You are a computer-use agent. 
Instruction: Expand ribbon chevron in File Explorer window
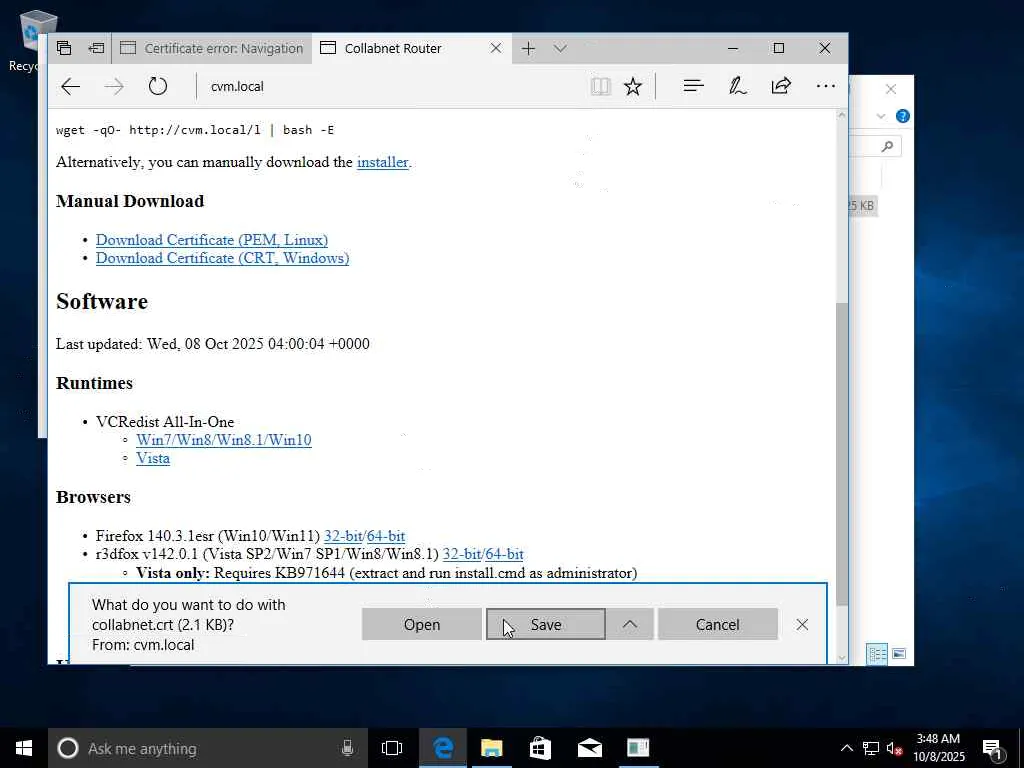(x=880, y=116)
